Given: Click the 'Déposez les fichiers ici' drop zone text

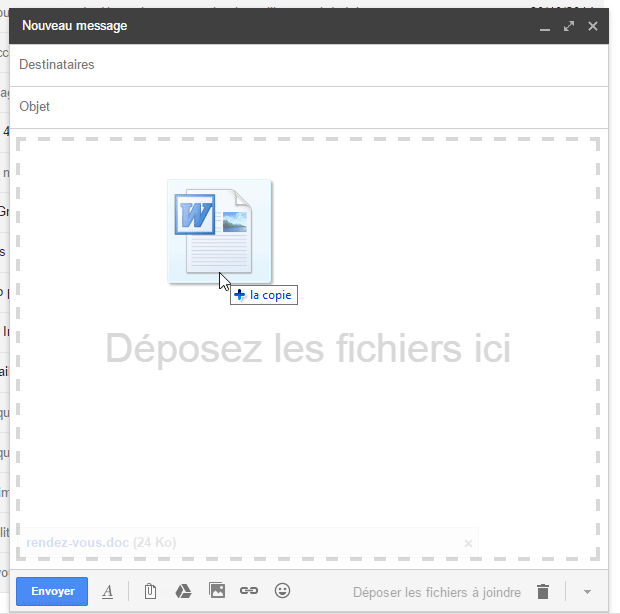Looking at the screenshot, I should [308, 348].
